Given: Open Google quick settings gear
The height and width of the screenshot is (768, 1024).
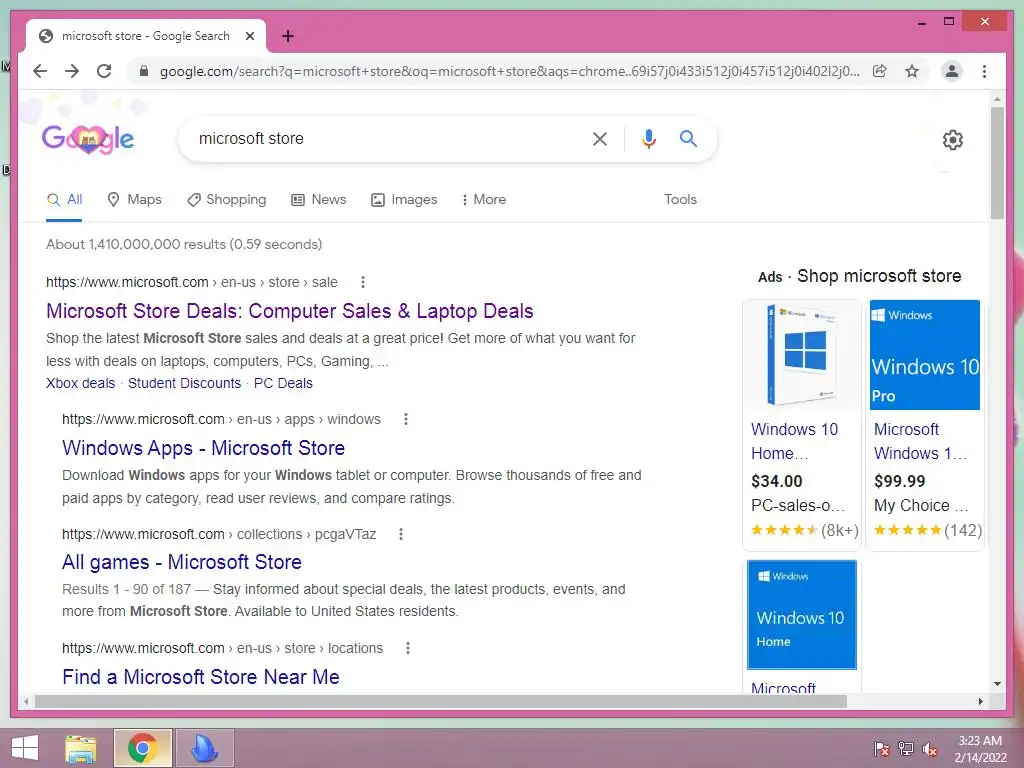Looking at the screenshot, I should (x=952, y=140).
